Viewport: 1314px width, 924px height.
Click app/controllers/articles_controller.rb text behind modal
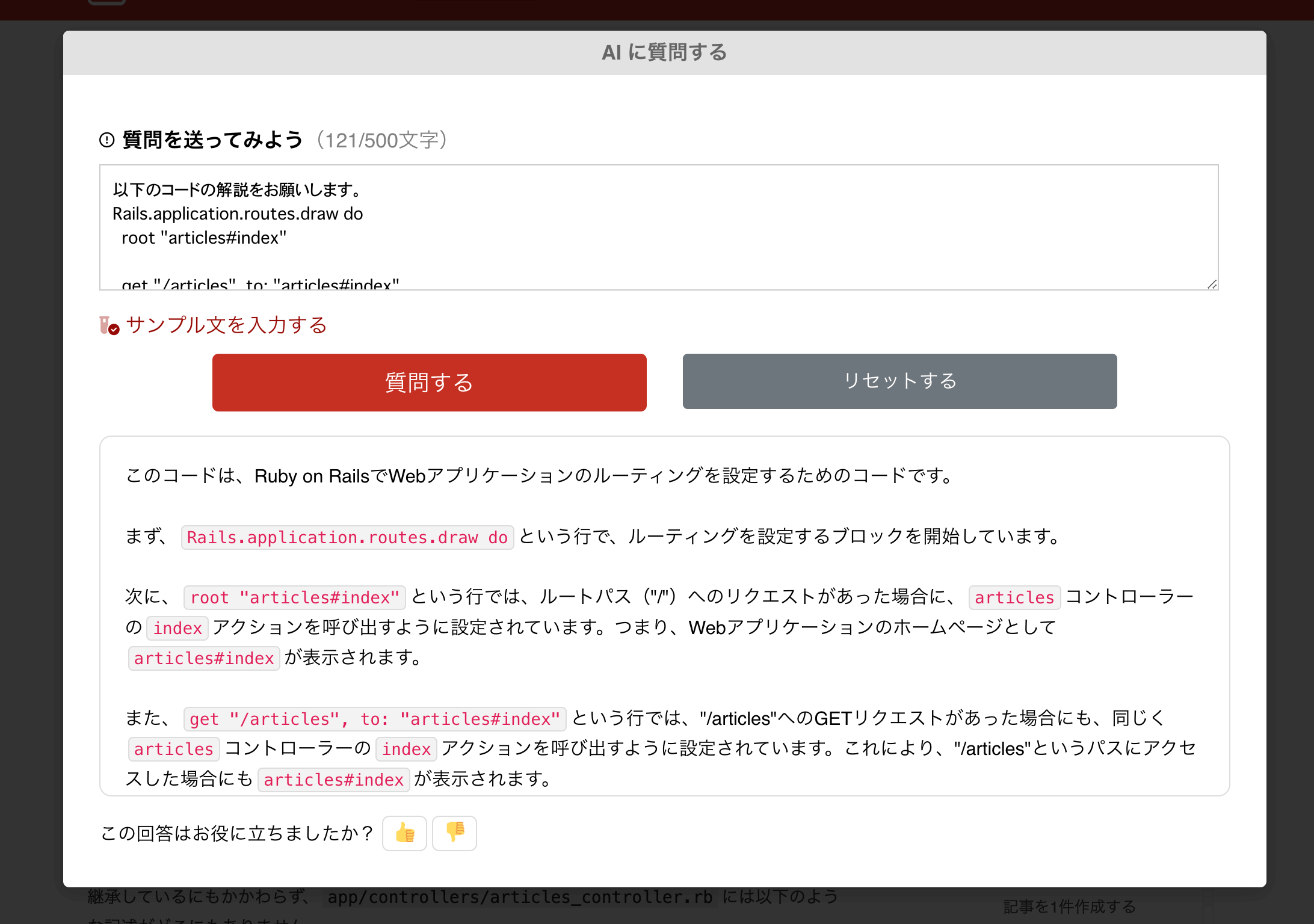(x=520, y=897)
